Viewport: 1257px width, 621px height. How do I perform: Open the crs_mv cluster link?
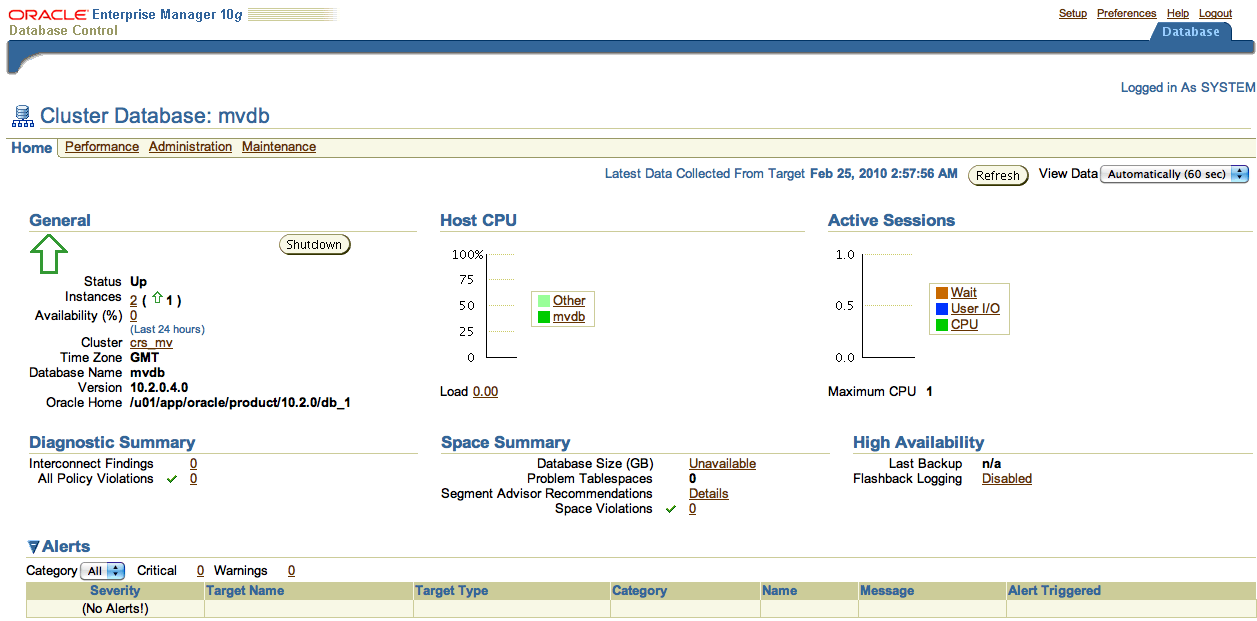(151, 343)
